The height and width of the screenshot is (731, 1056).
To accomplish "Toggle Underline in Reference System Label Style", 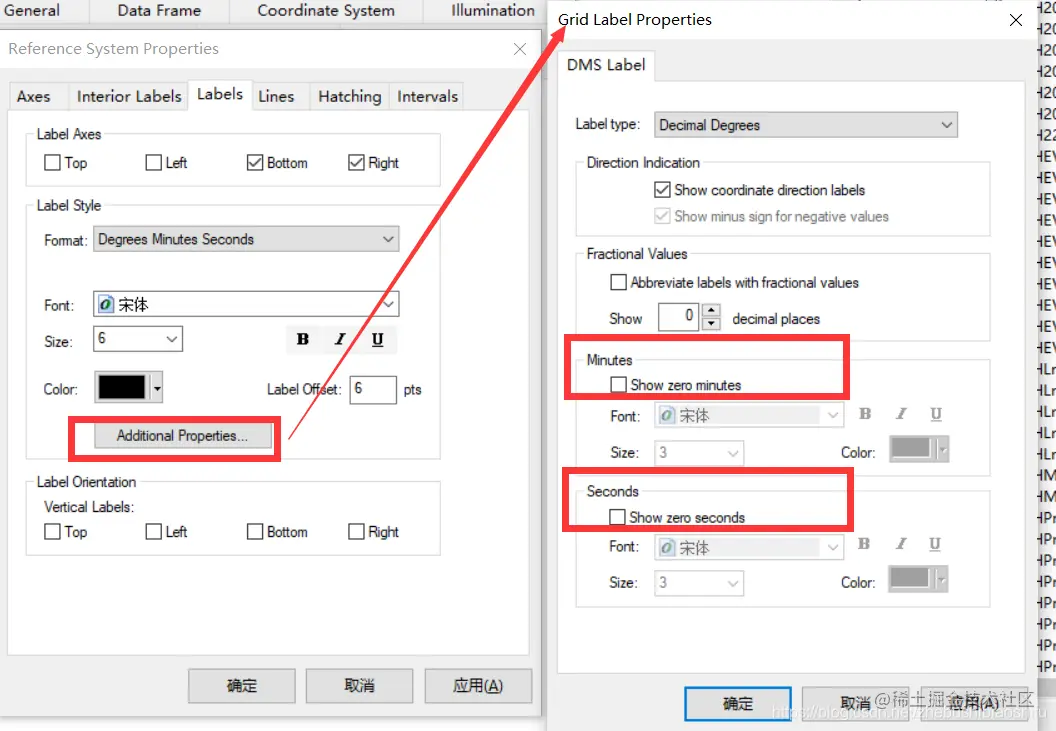I will 378,339.
